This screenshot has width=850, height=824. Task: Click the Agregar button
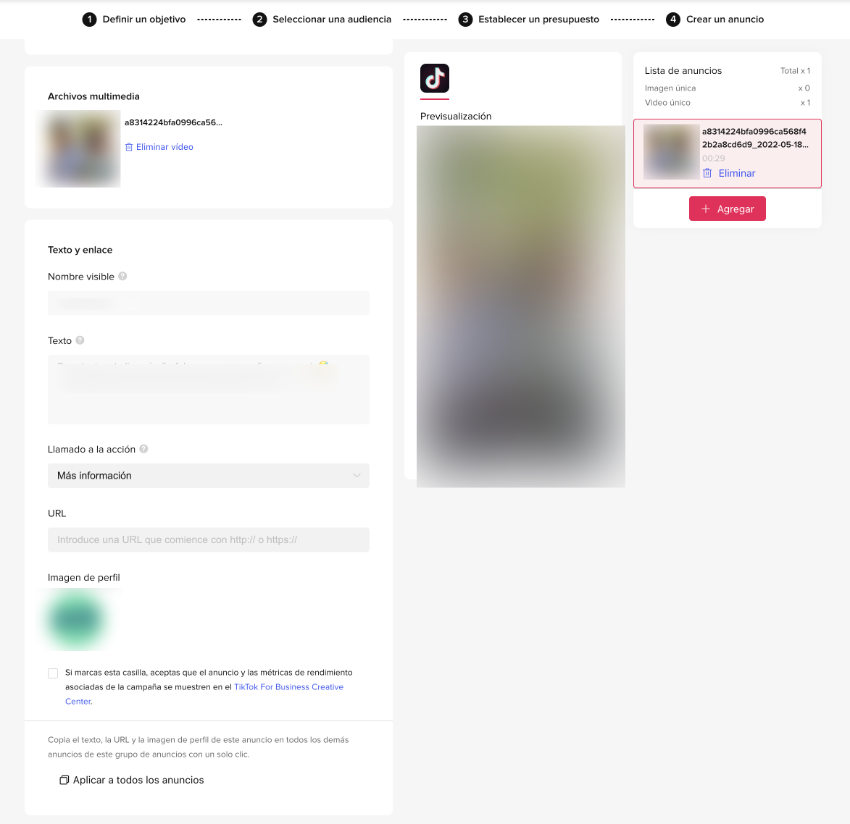click(x=727, y=209)
